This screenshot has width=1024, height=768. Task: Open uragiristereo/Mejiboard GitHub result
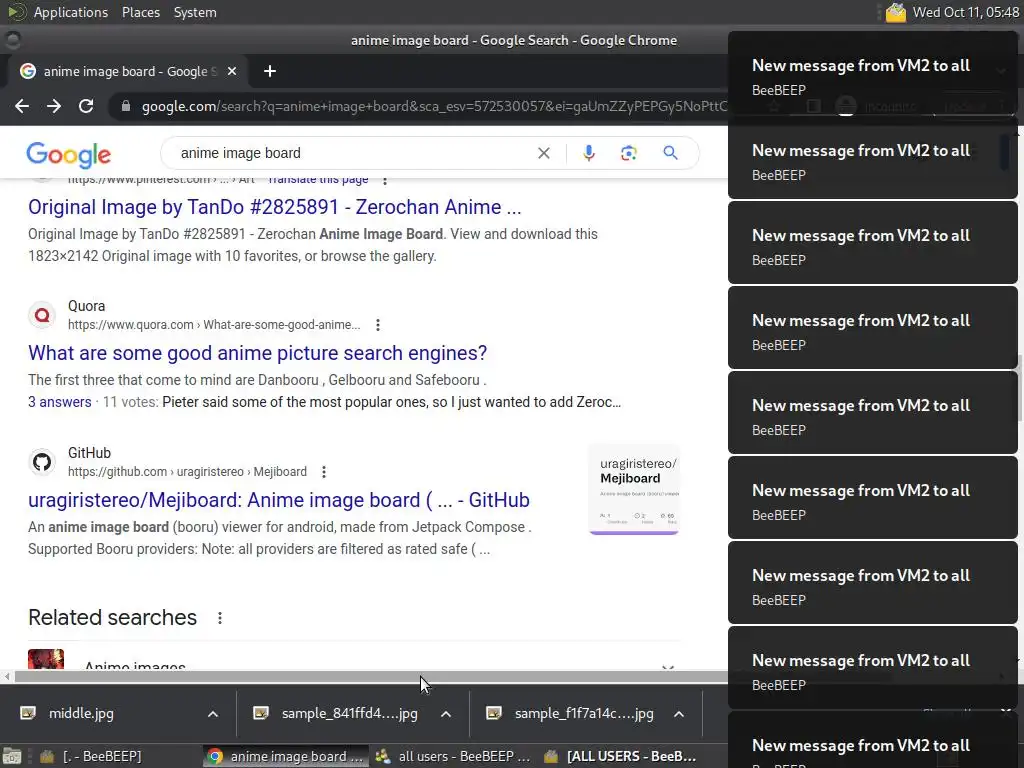pyautogui.click(x=279, y=500)
